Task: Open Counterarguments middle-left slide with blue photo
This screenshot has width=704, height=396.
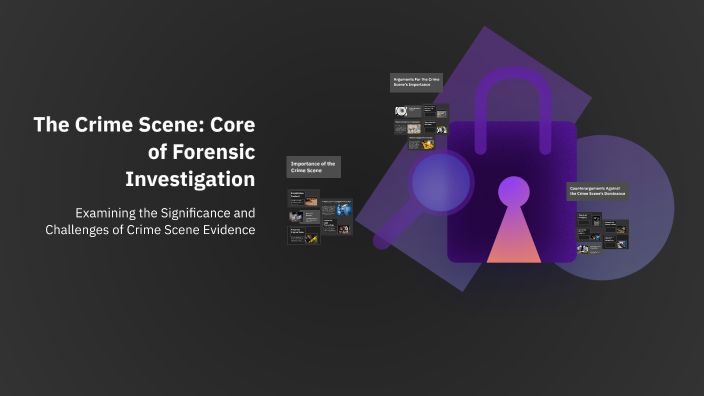Action: pyautogui.click(x=589, y=234)
